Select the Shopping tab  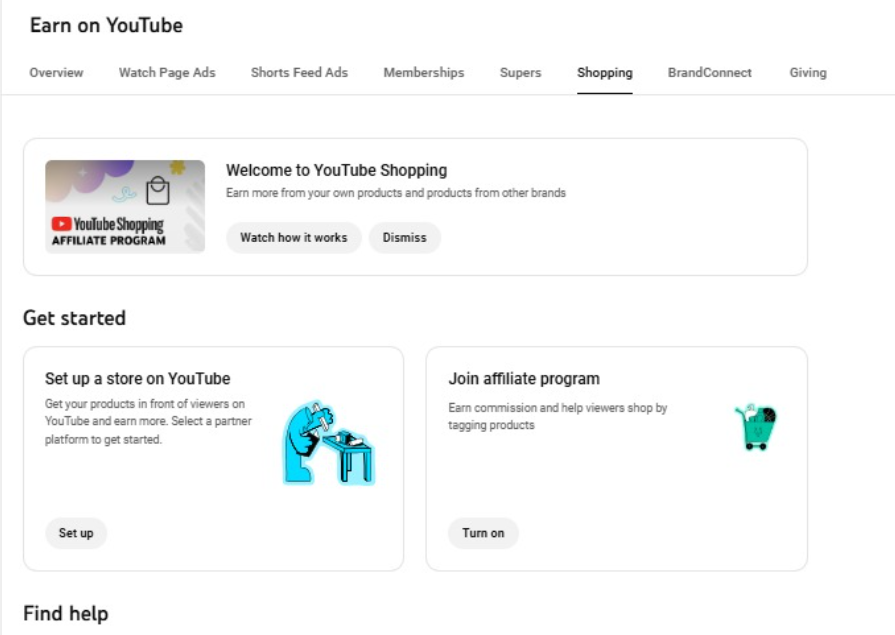pos(604,73)
